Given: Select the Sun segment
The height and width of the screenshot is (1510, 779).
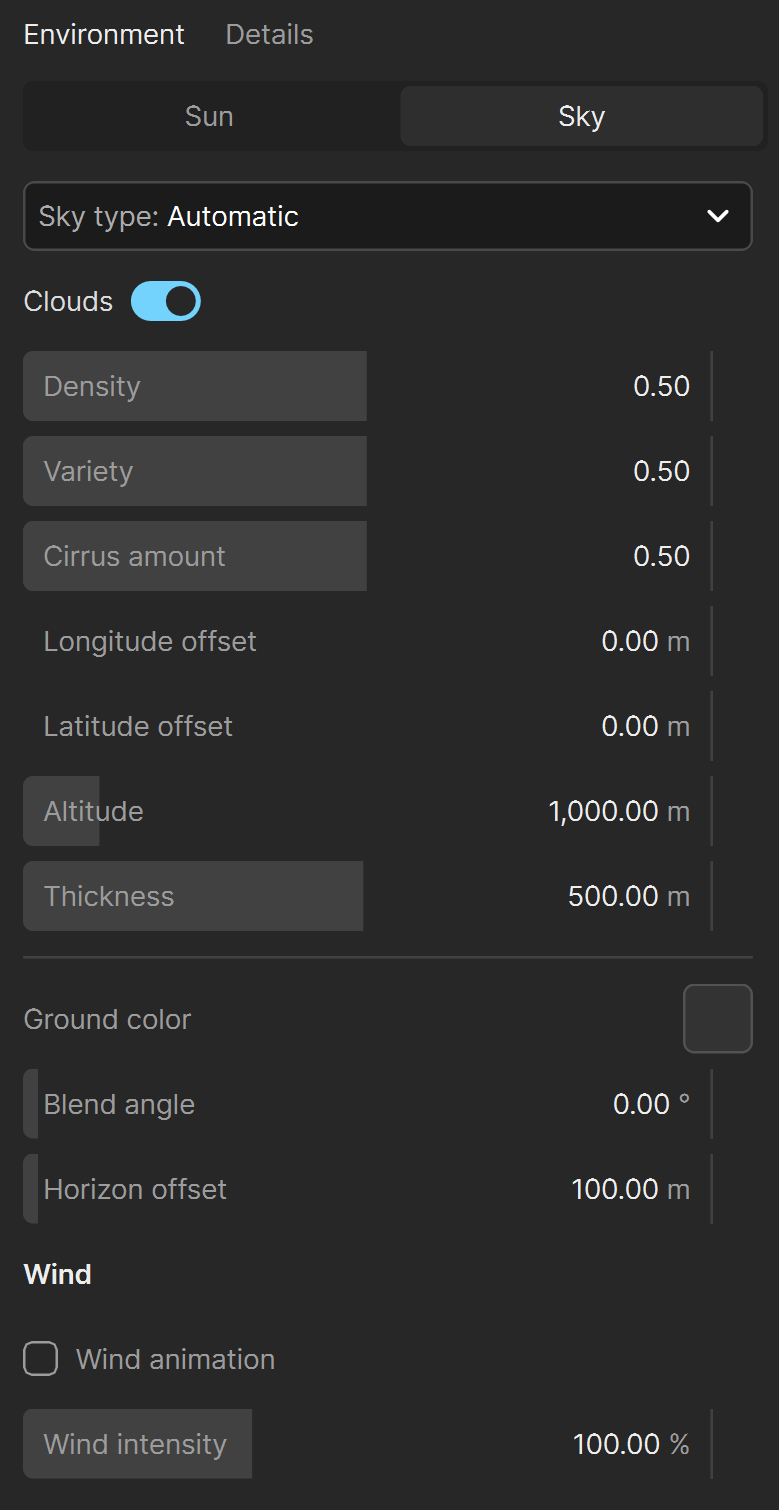Looking at the screenshot, I should [x=209, y=116].
